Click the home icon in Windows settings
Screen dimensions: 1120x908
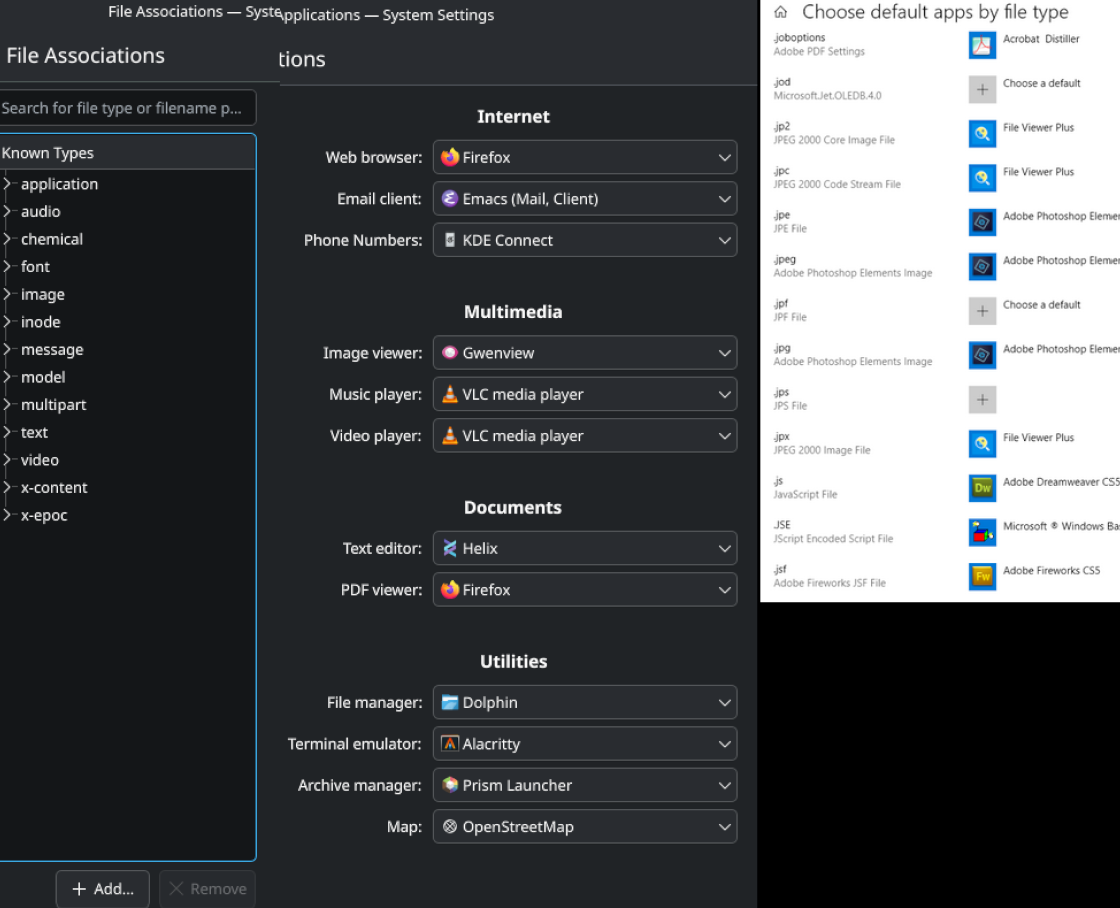[781, 12]
